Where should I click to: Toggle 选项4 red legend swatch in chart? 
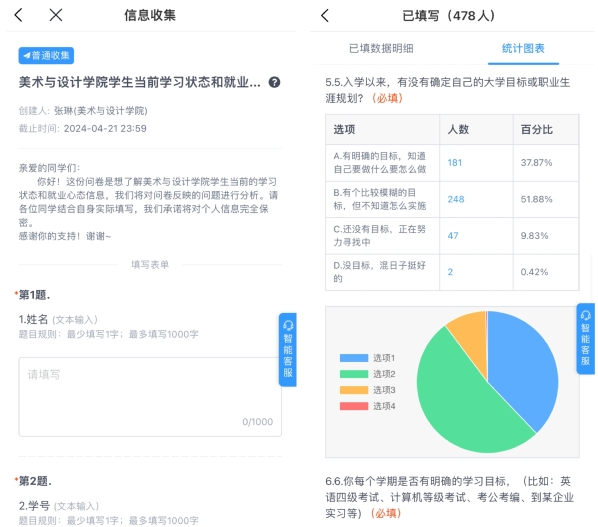[x=354, y=406]
